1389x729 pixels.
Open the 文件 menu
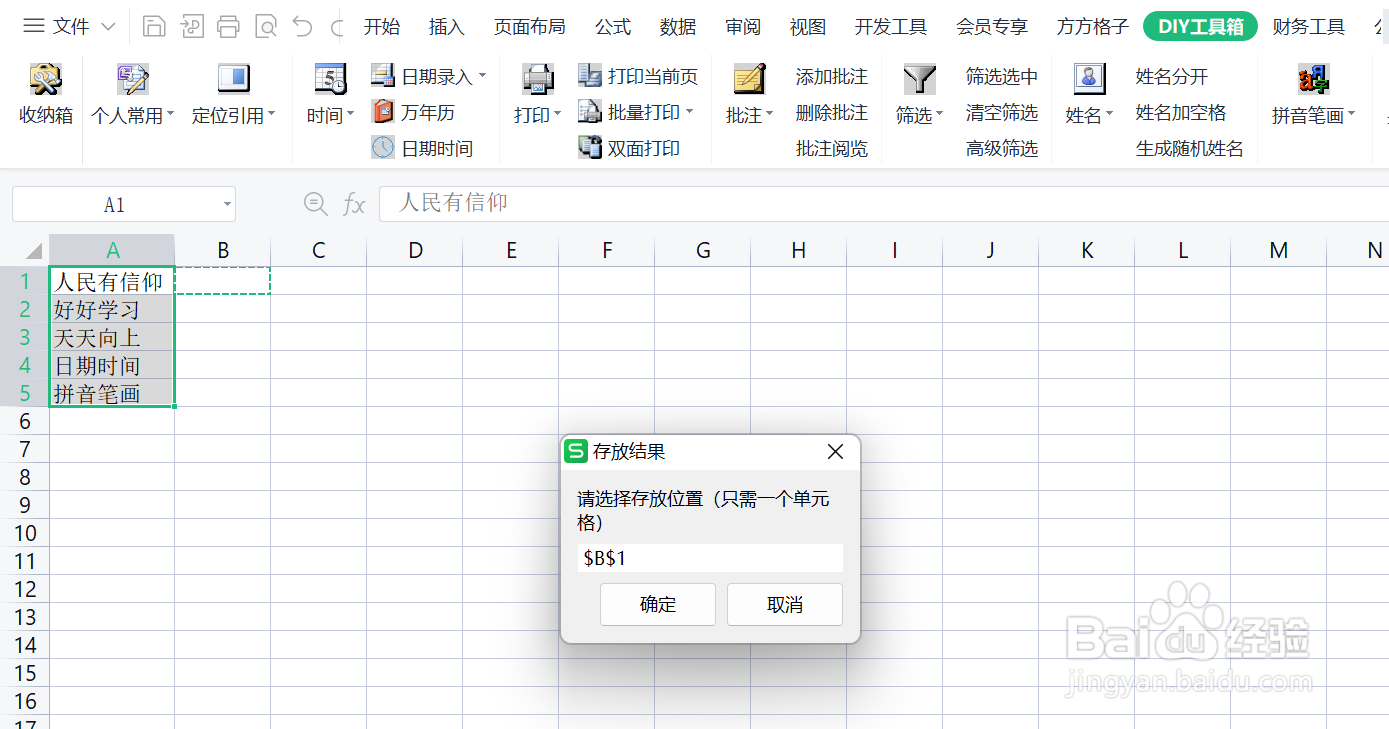point(70,27)
